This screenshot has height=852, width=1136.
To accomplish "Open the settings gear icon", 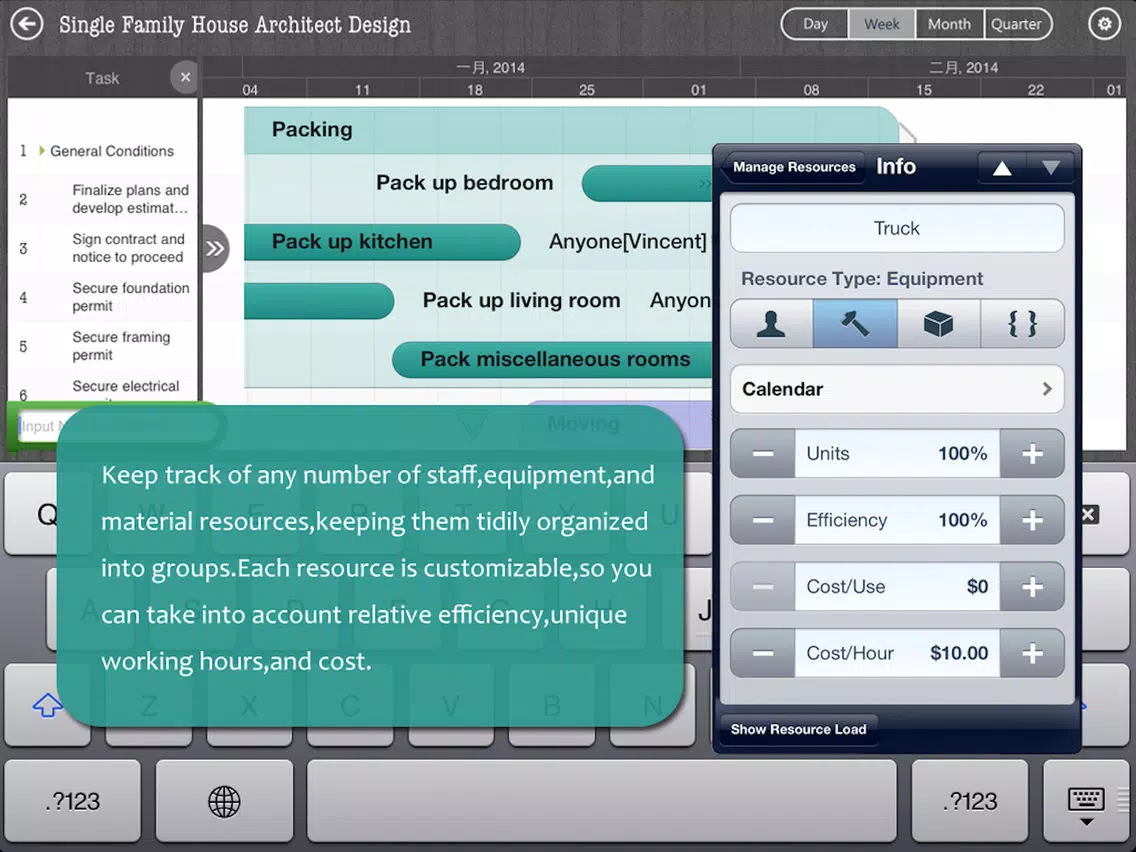I will 1104,24.
